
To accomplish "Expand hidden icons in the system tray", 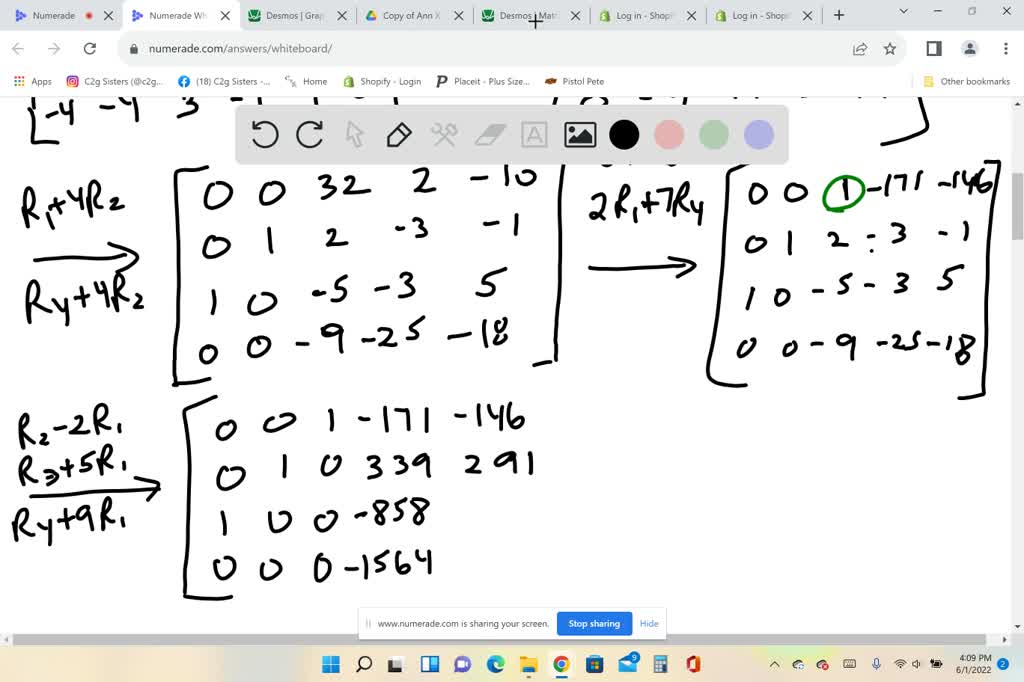I will point(773,662).
